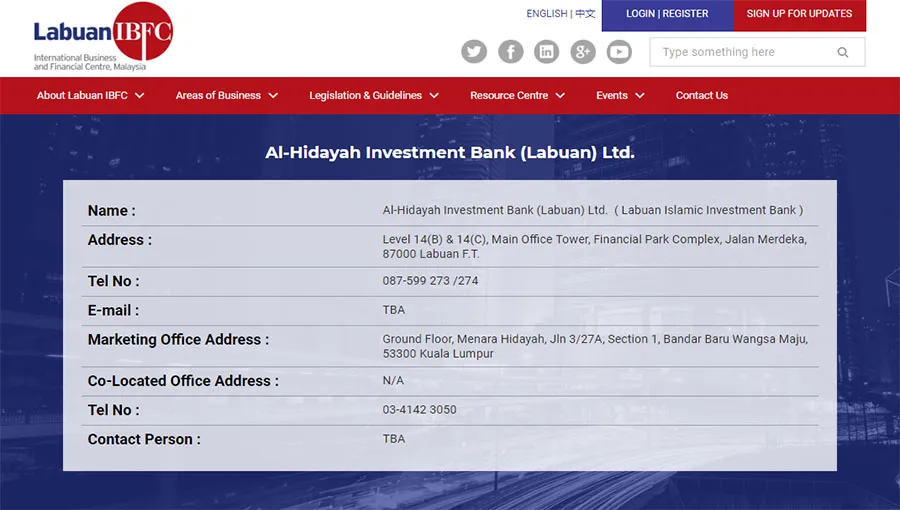Screen dimensions: 900x510
Task: Open Events menu
Action: point(612,95)
